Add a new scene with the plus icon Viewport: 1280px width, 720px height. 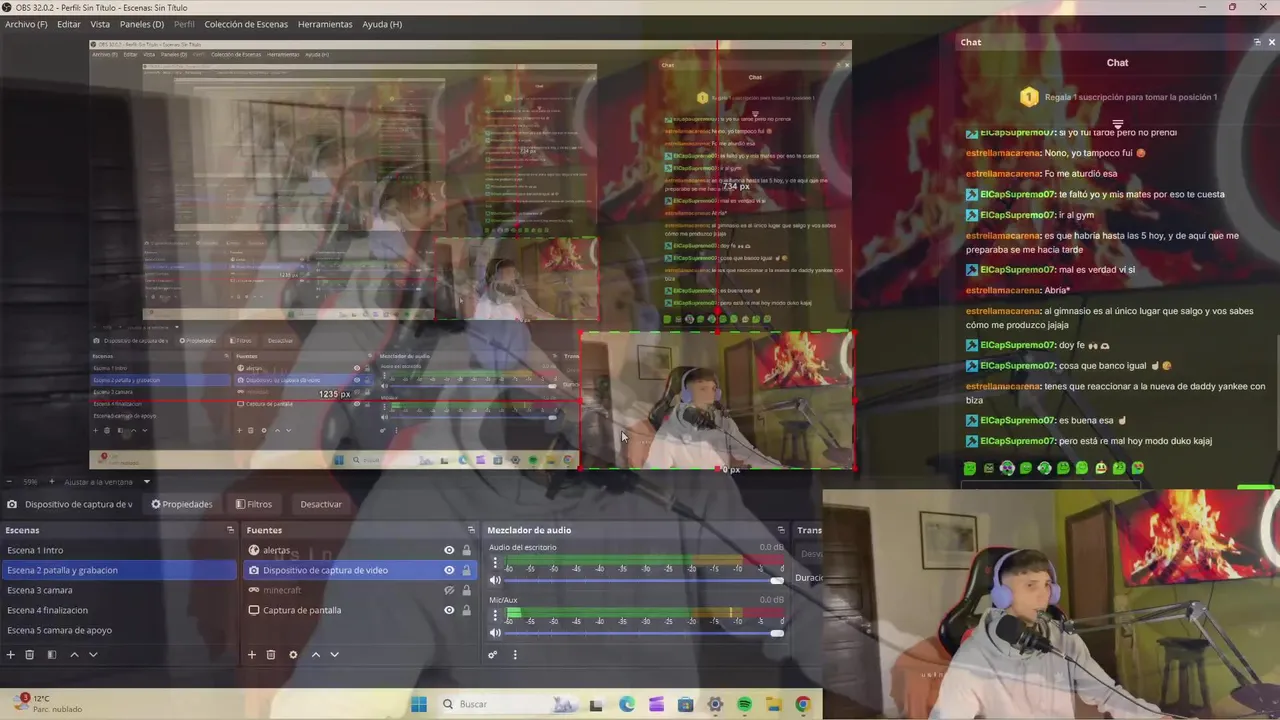[11, 655]
